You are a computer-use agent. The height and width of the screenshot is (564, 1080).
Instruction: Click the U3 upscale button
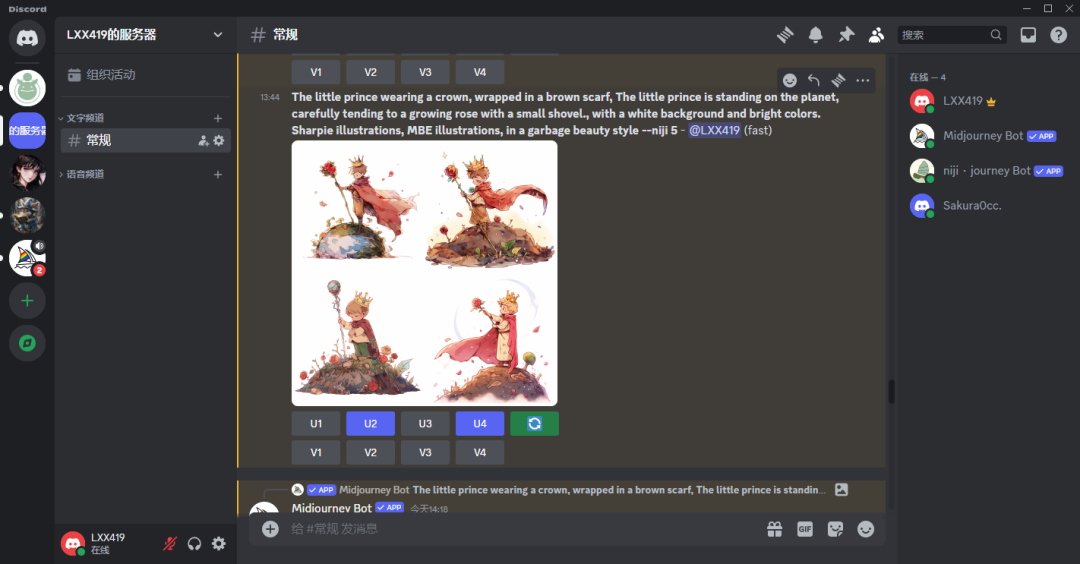(425, 424)
